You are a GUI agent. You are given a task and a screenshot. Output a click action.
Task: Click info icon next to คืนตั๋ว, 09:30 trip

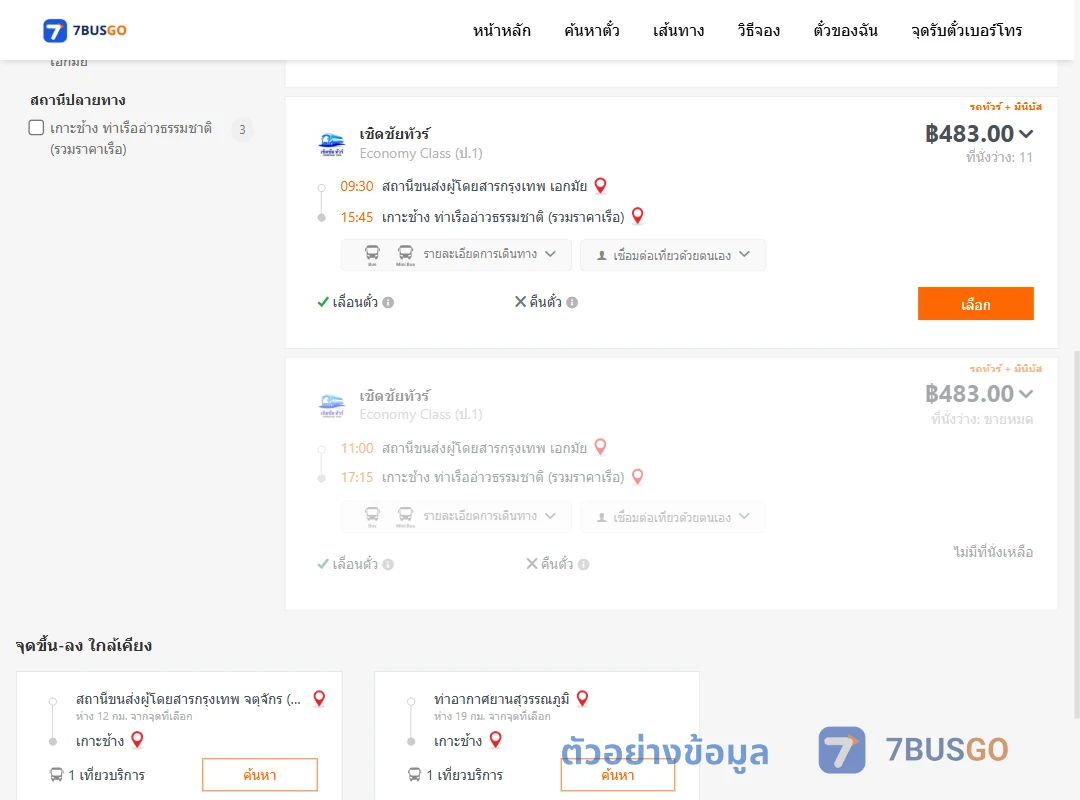pyautogui.click(x=572, y=302)
